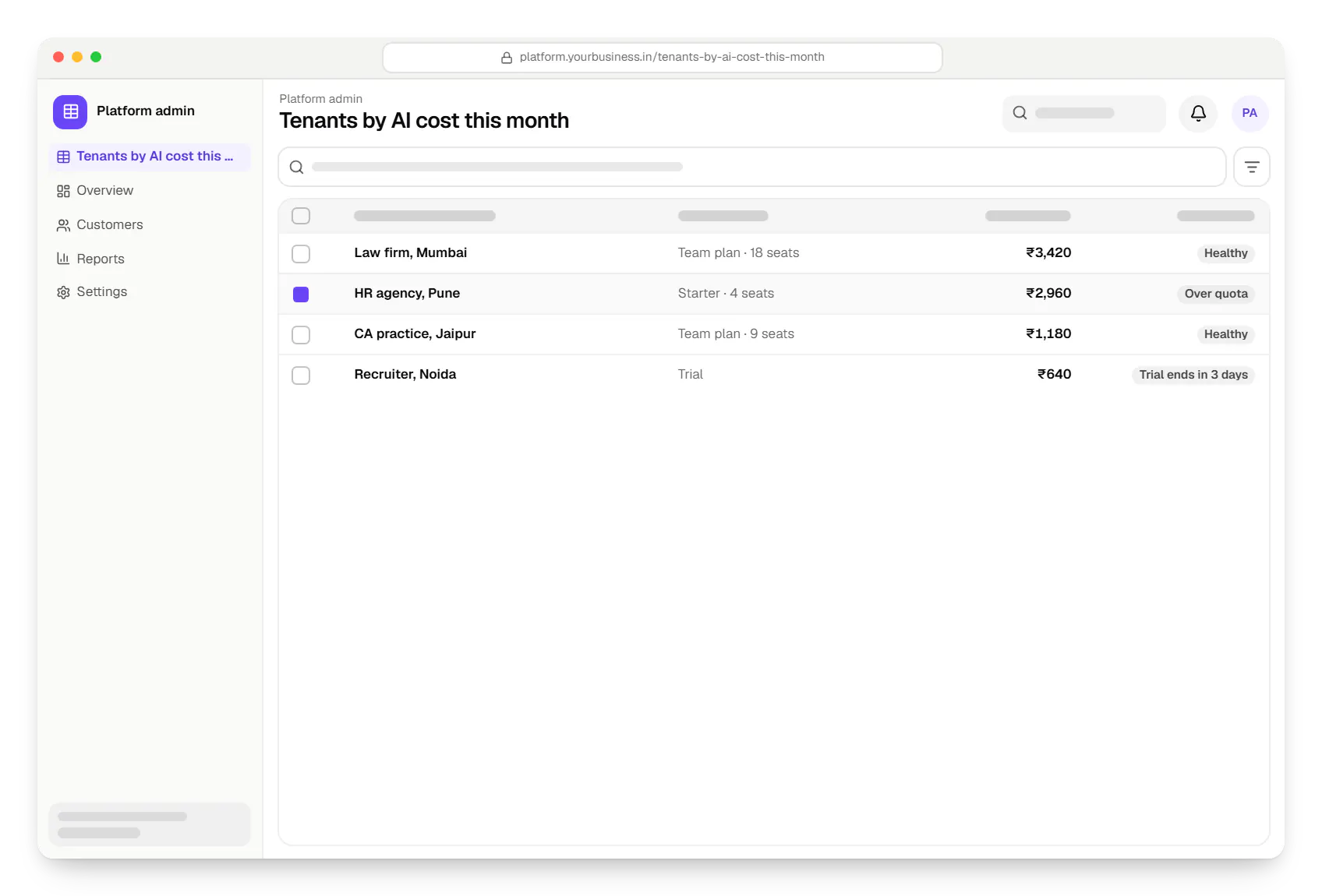The height and width of the screenshot is (896, 1322).
Task: Click the Over quota status badge
Action: coord(1216,294)
